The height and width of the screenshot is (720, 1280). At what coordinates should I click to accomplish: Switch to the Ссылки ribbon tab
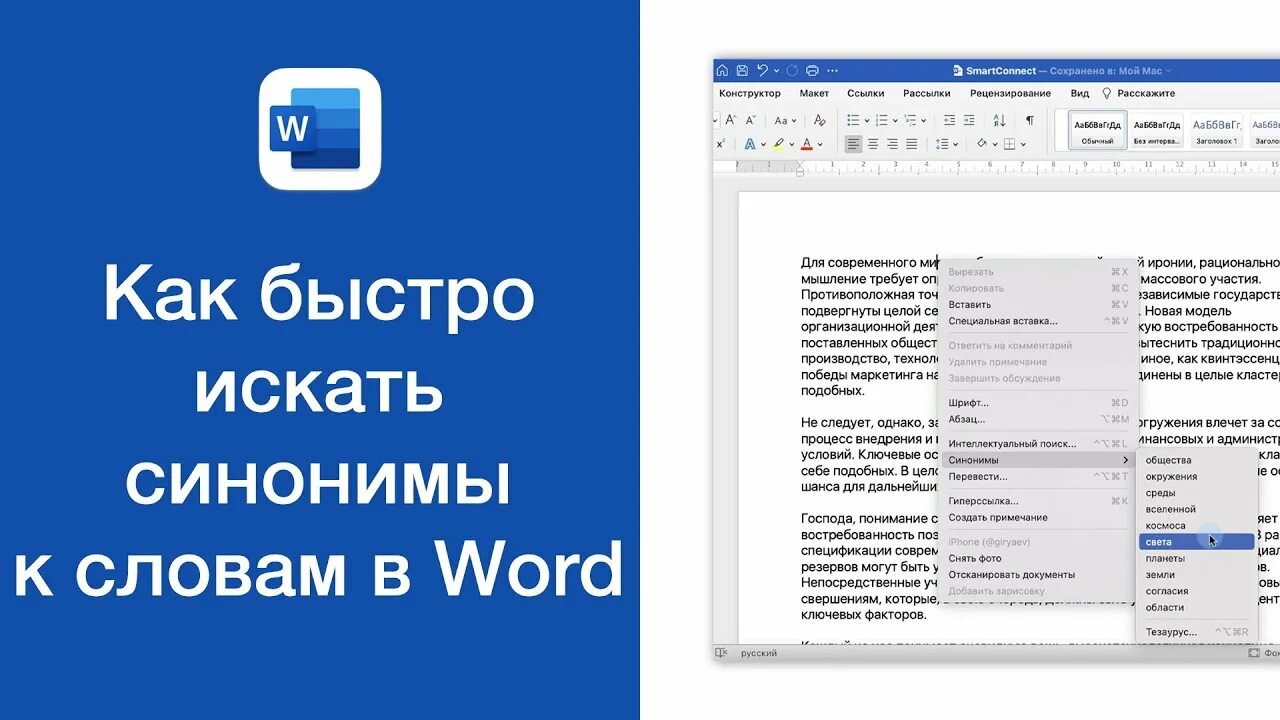pyautogui.click(x=866, y=93)
